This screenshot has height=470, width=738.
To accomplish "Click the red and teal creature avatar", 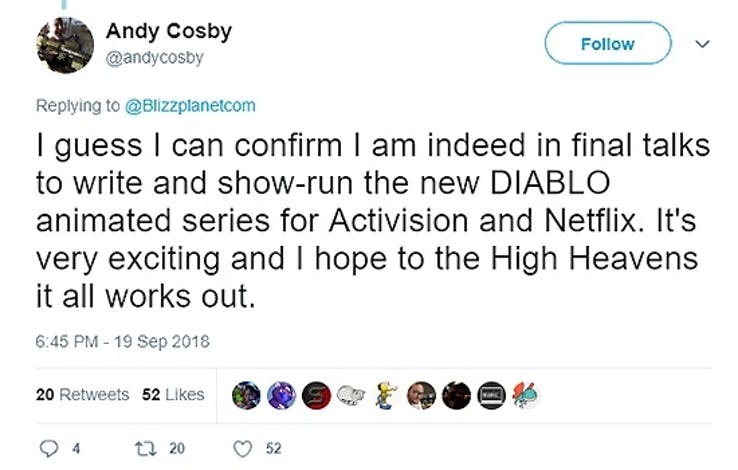I will [x=524, y=394].
